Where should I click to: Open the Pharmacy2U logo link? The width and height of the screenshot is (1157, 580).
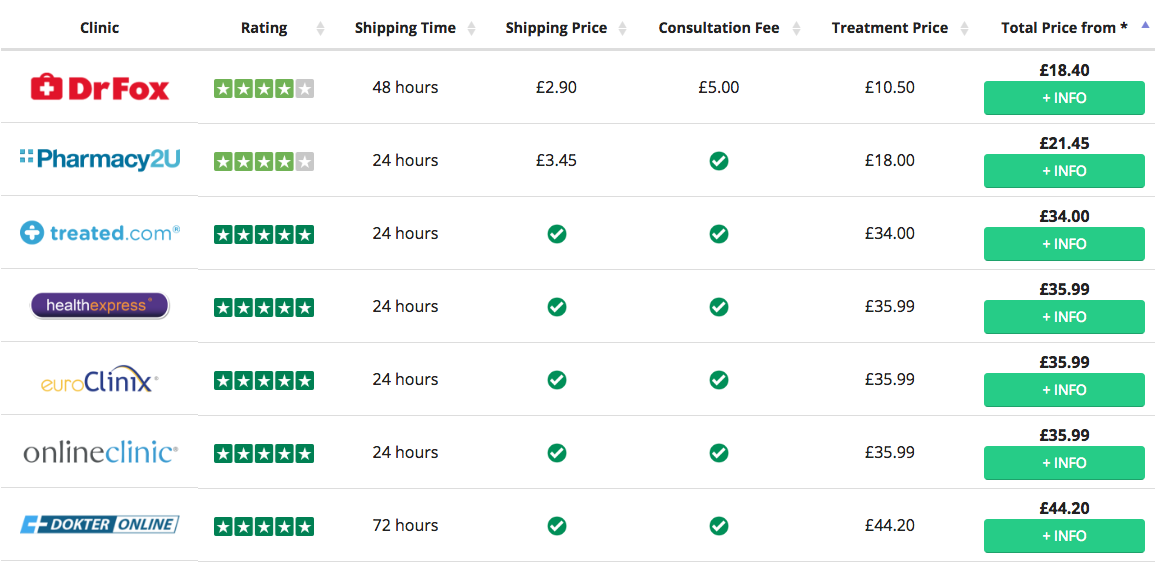point(100,160)
